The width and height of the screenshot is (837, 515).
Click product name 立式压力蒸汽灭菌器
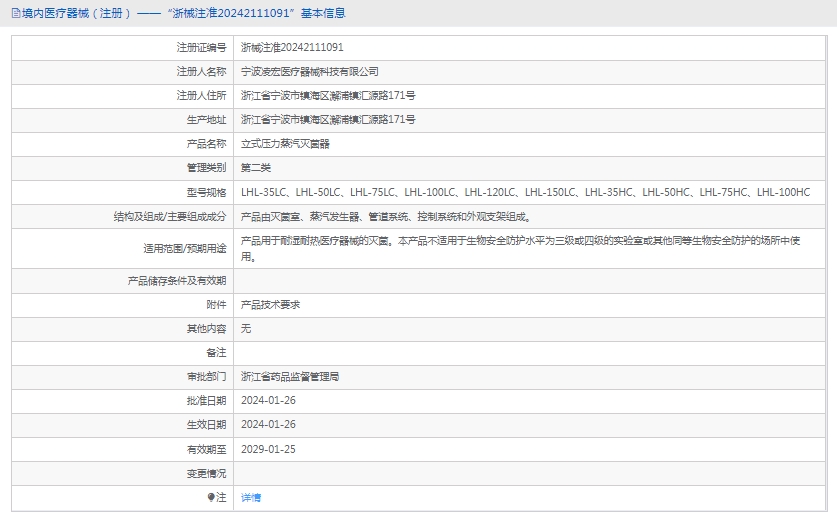[285, 143]
